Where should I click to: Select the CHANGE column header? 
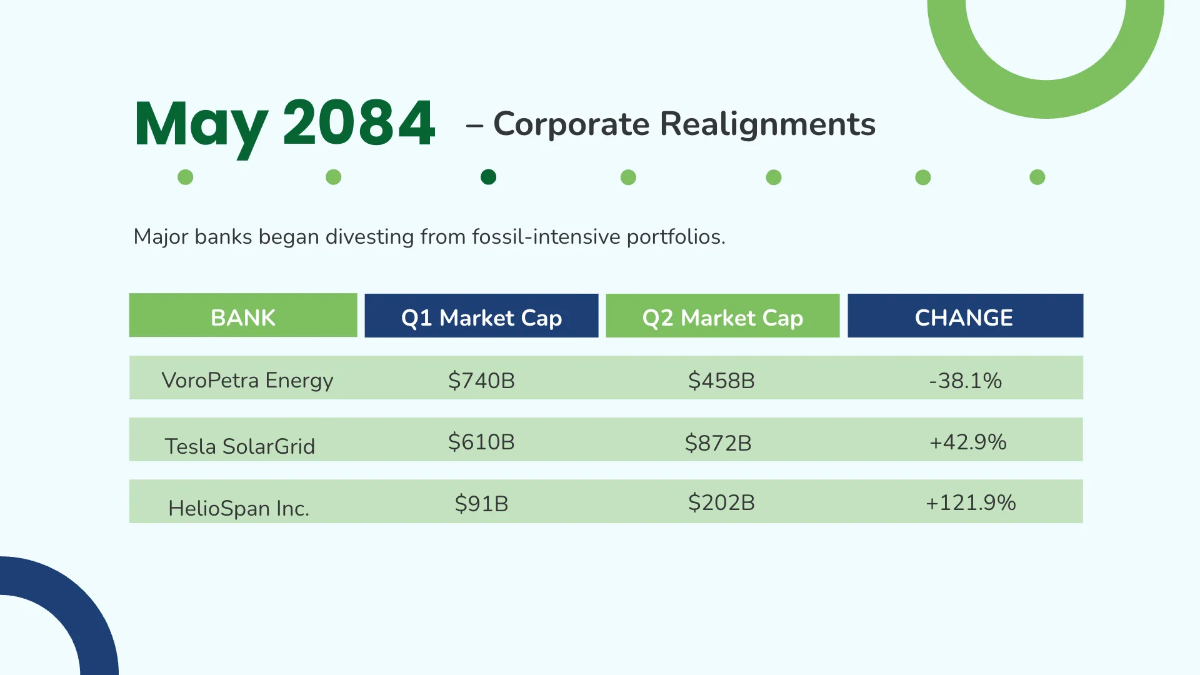click(x=964, y=318)
